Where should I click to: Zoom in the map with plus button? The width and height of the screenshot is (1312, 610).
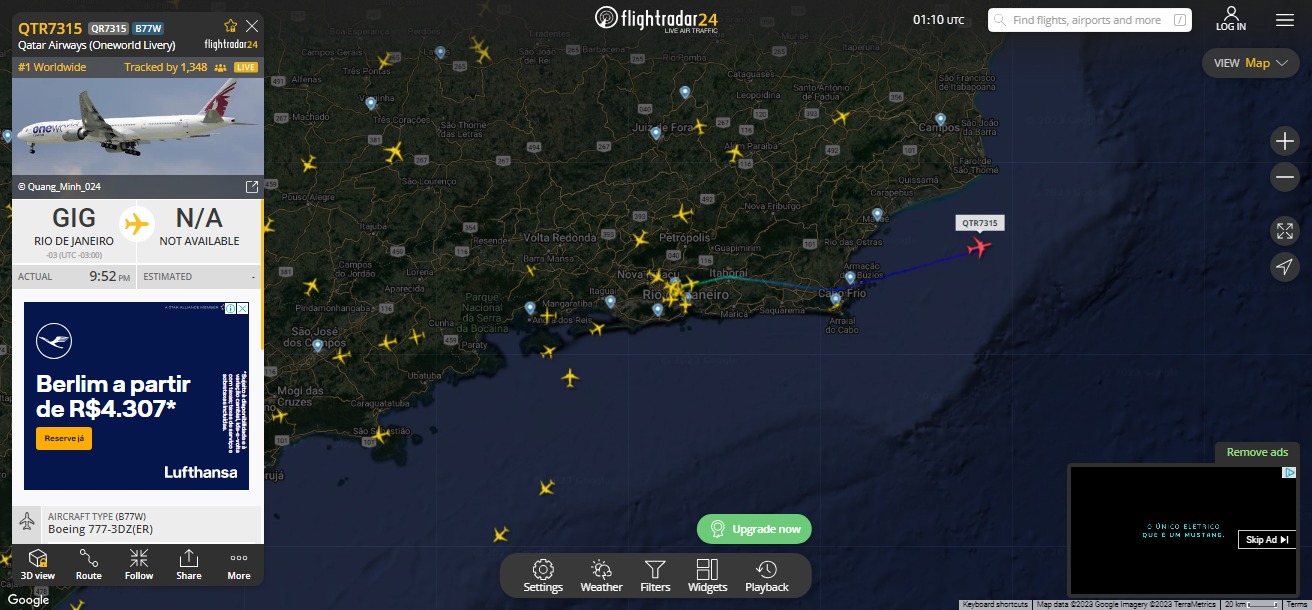[1285, 142]
